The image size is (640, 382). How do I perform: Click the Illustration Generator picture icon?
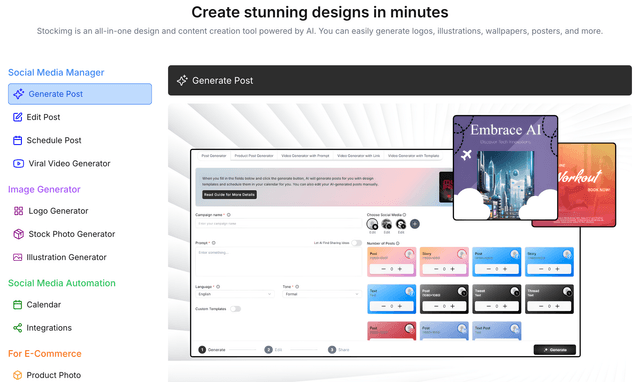18,258
